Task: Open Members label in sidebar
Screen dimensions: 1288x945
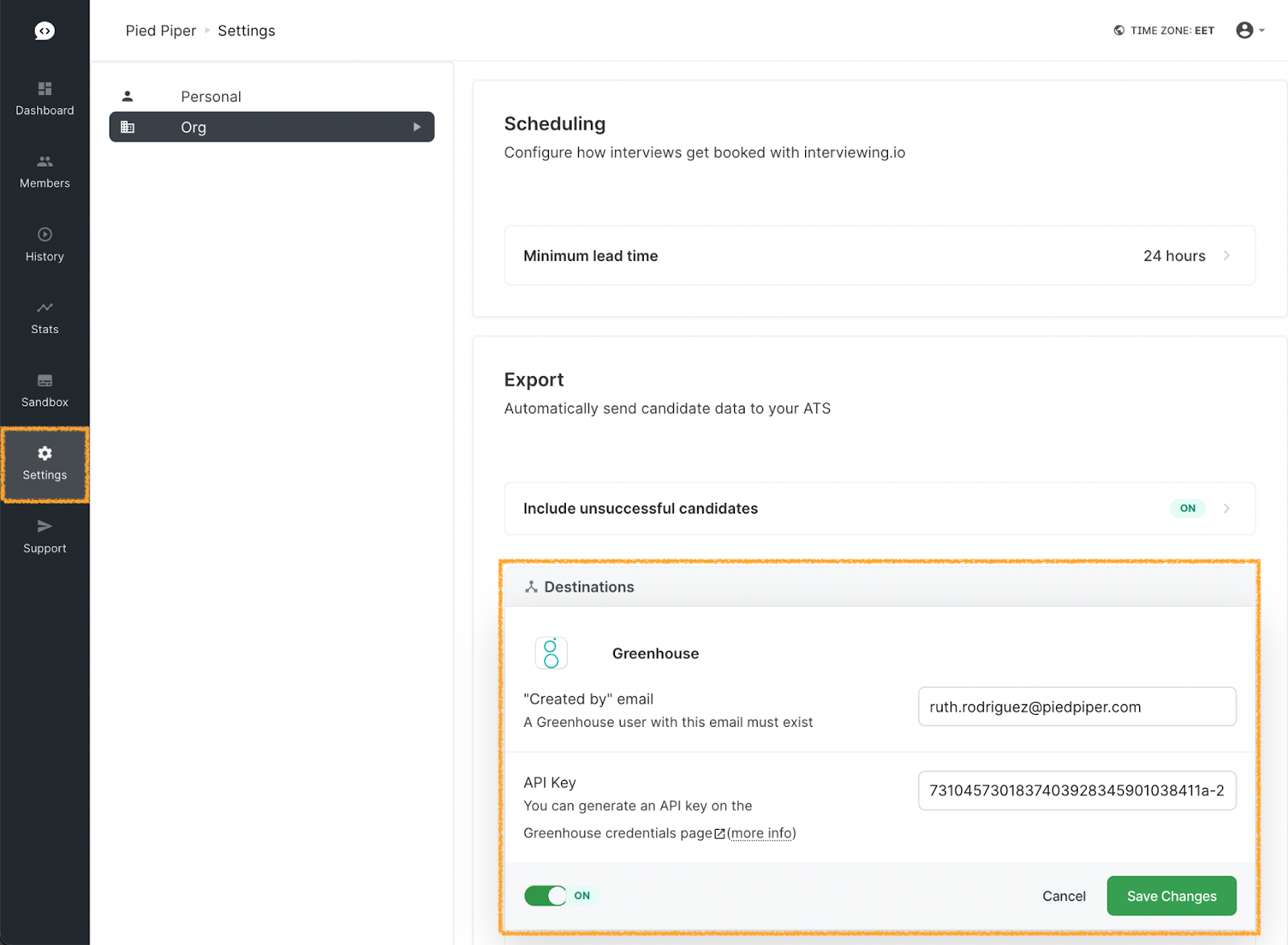Action: (45, 184)
